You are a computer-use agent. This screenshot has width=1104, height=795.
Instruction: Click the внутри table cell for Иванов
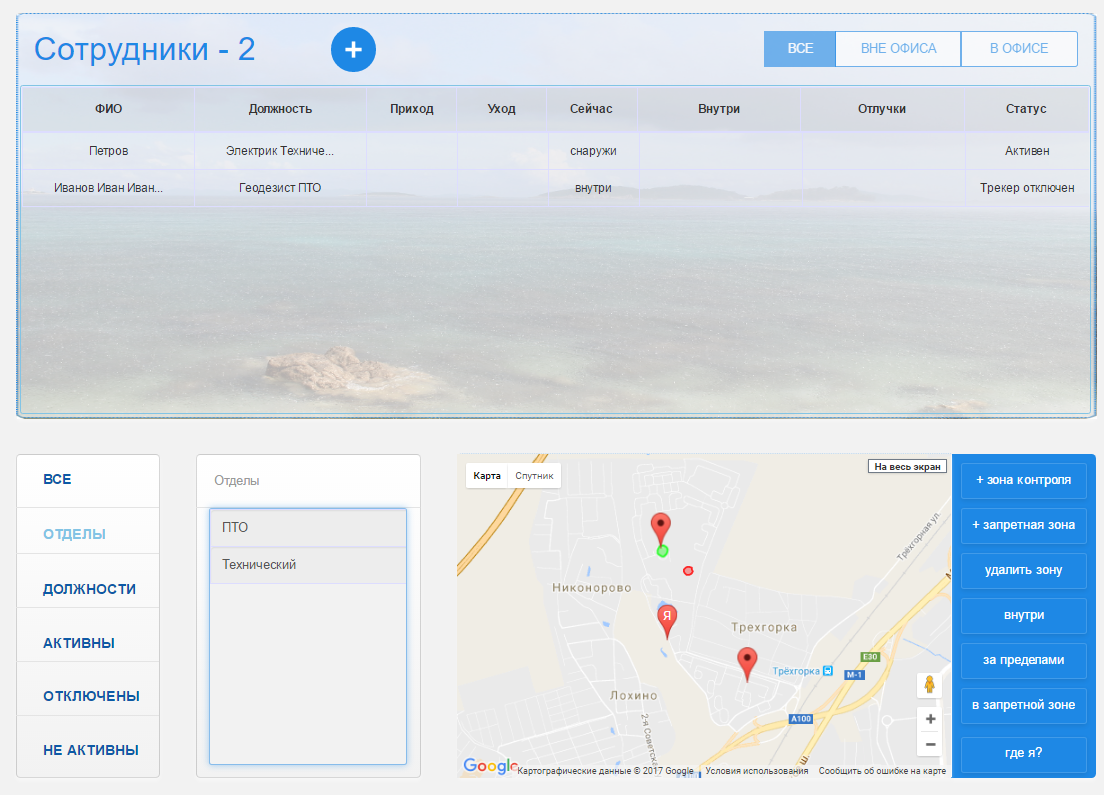(x=593, y=188)
